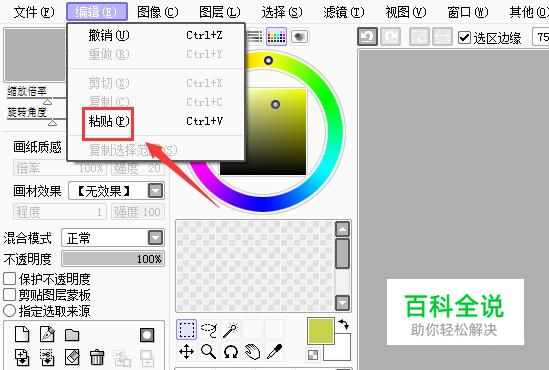The width and height of the screenshot is (549, 370).
Task: Click the undo button in toolbar
Action: 367,37
